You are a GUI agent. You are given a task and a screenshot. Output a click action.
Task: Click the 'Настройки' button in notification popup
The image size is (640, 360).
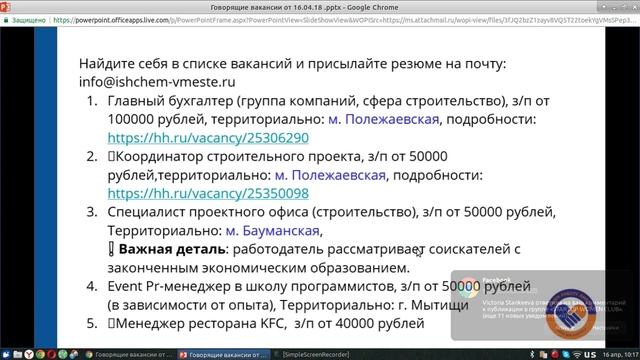coord(605,328)
